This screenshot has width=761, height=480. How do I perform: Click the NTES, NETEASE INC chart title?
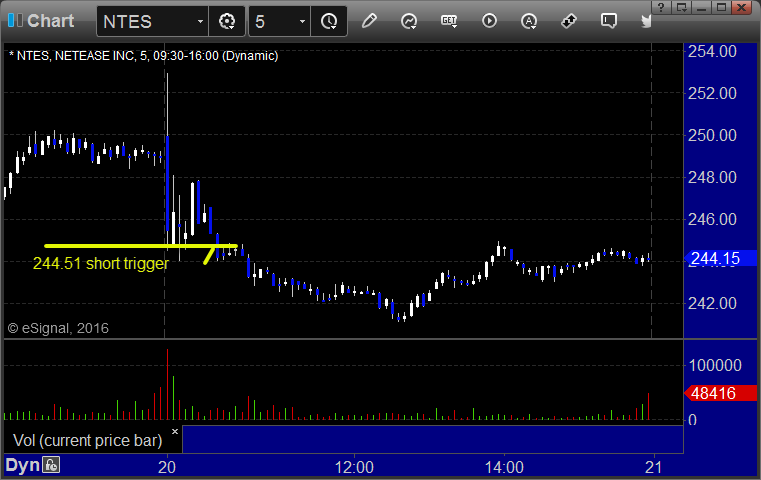point(144,56)
